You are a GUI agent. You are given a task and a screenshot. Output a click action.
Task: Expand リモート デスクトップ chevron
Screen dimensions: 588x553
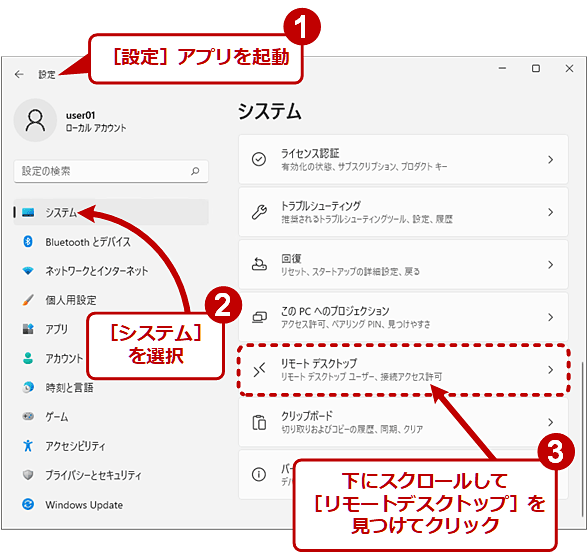click(x=550, y=370)
